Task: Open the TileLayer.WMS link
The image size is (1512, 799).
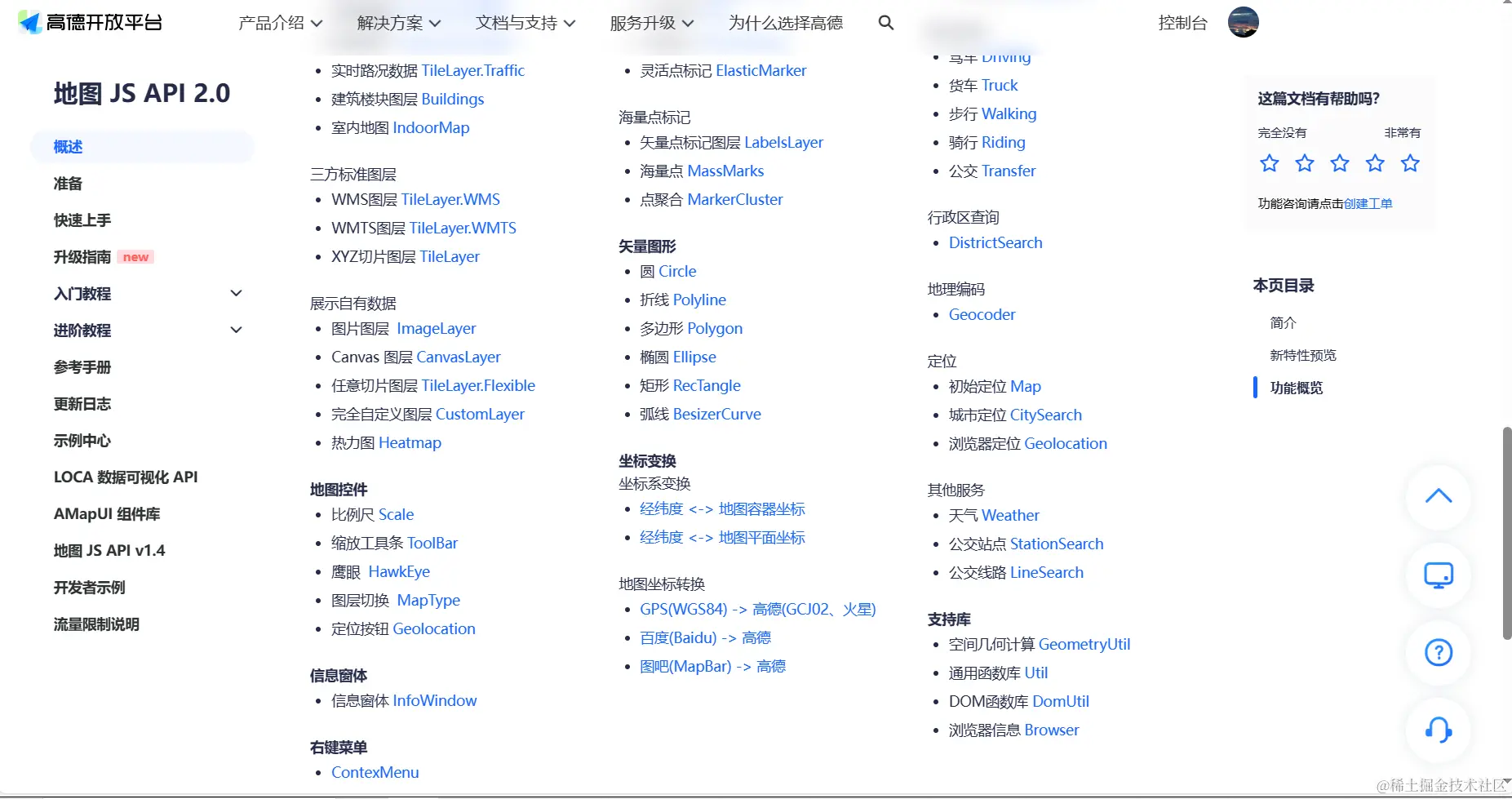Action: coord(450,199)
